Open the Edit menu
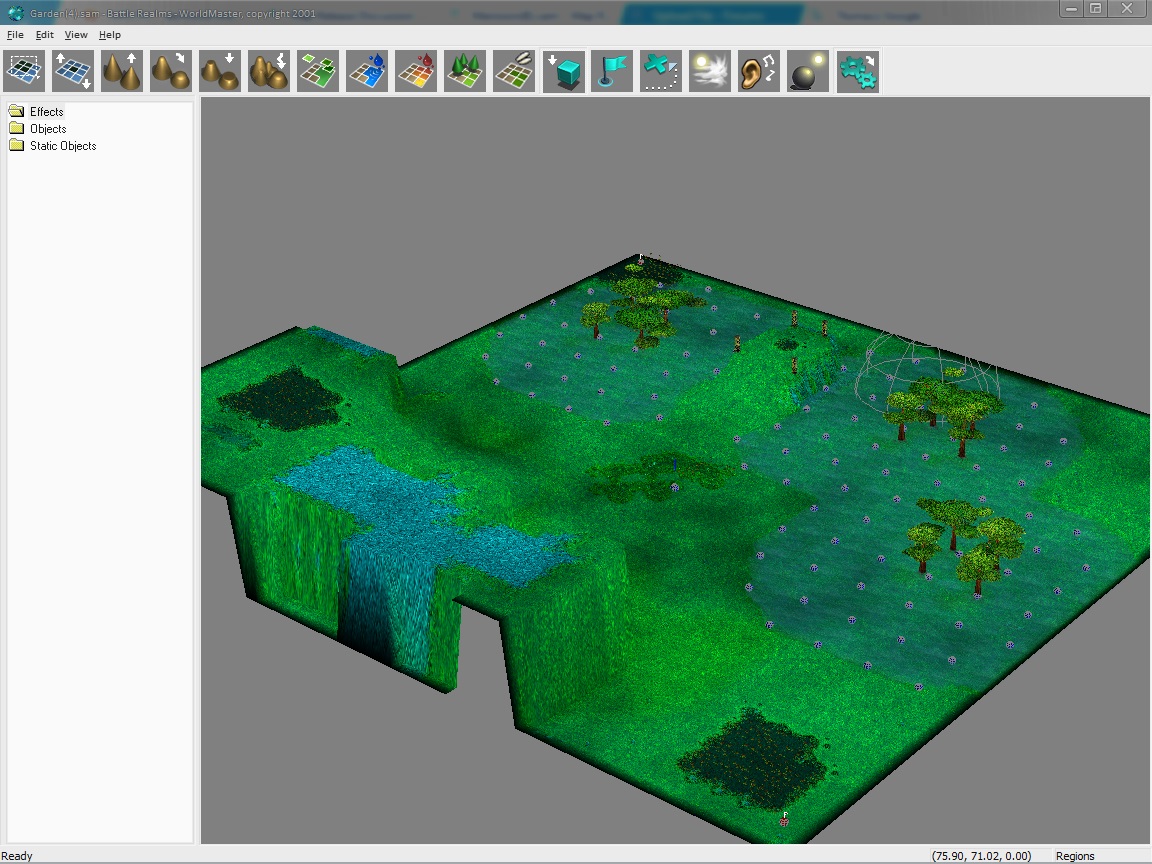Screen dimensions: 1152x864 [x=45, y=35]
